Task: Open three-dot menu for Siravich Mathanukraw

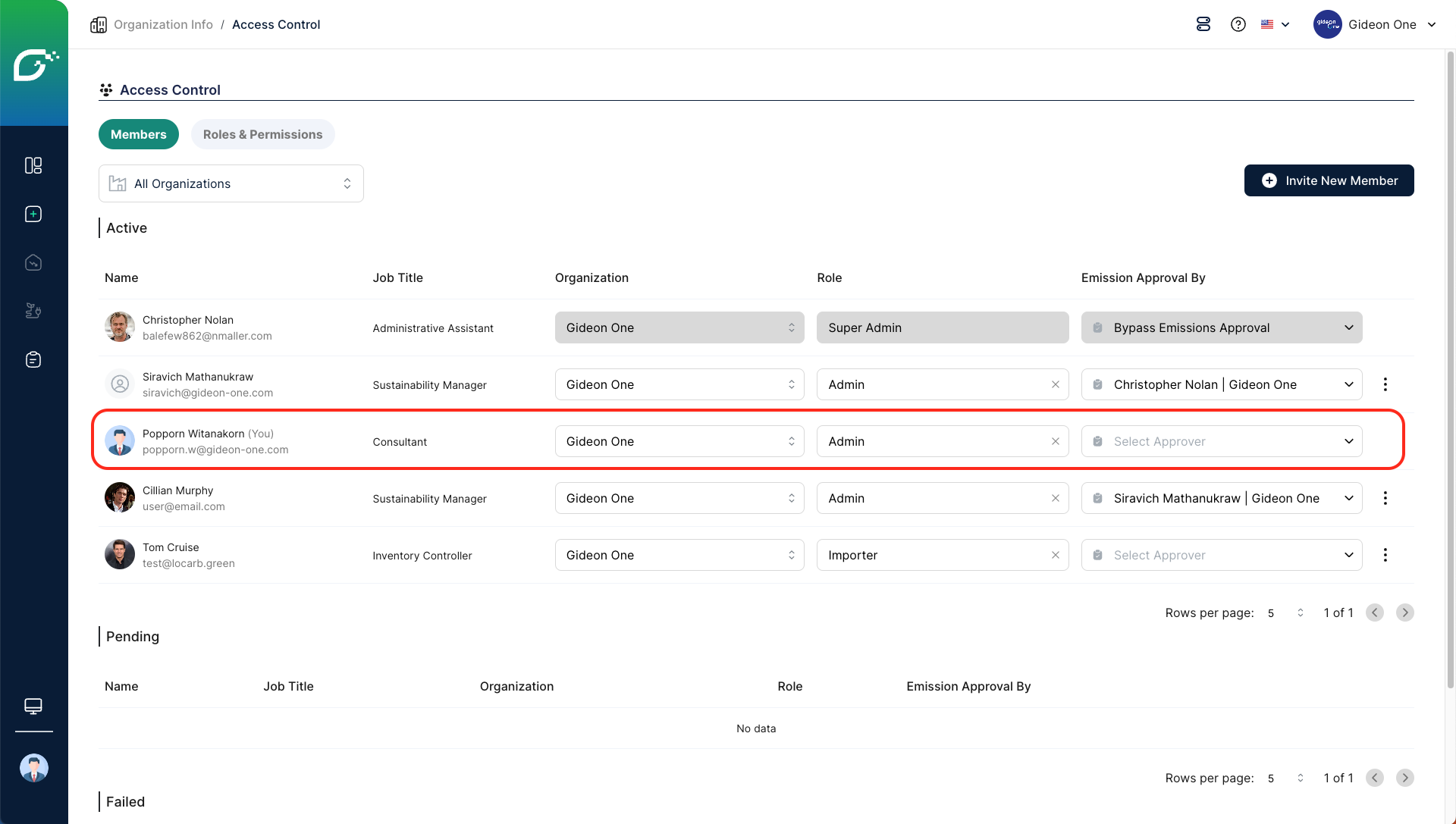Action: pyautogui.click(x=1385, y=384)
